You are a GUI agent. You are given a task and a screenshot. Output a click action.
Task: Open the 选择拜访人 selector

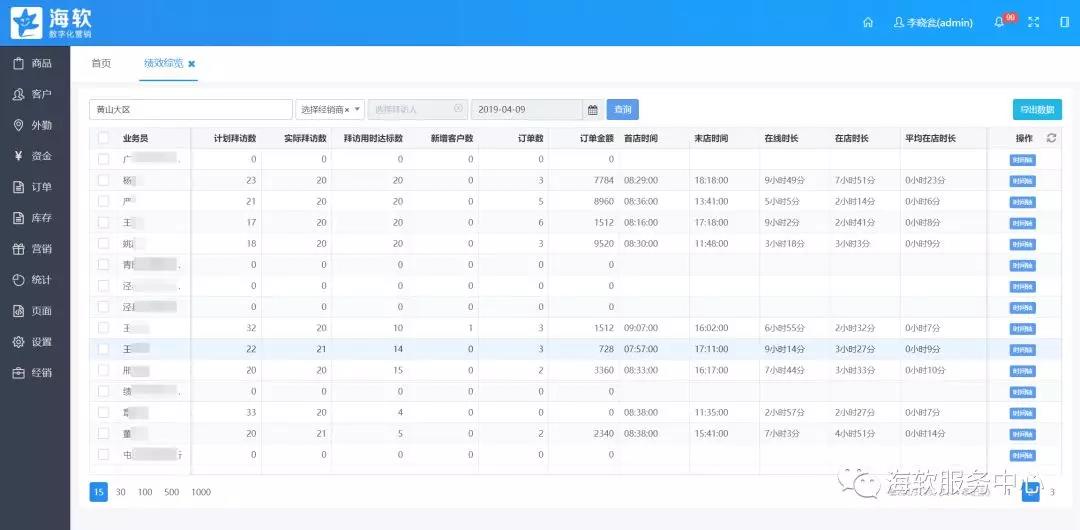[x=418, y=110]
